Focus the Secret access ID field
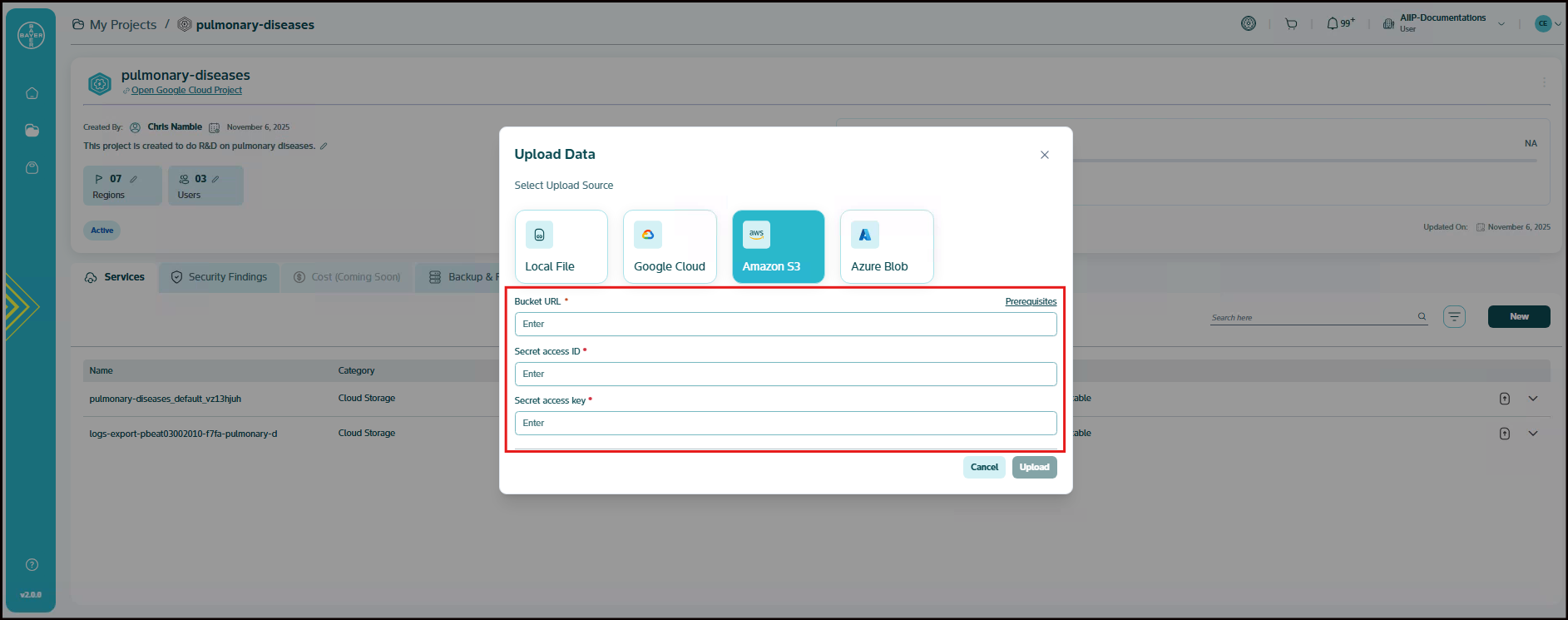This screenshot has width=1568, height=620. (x=784, y=374)
